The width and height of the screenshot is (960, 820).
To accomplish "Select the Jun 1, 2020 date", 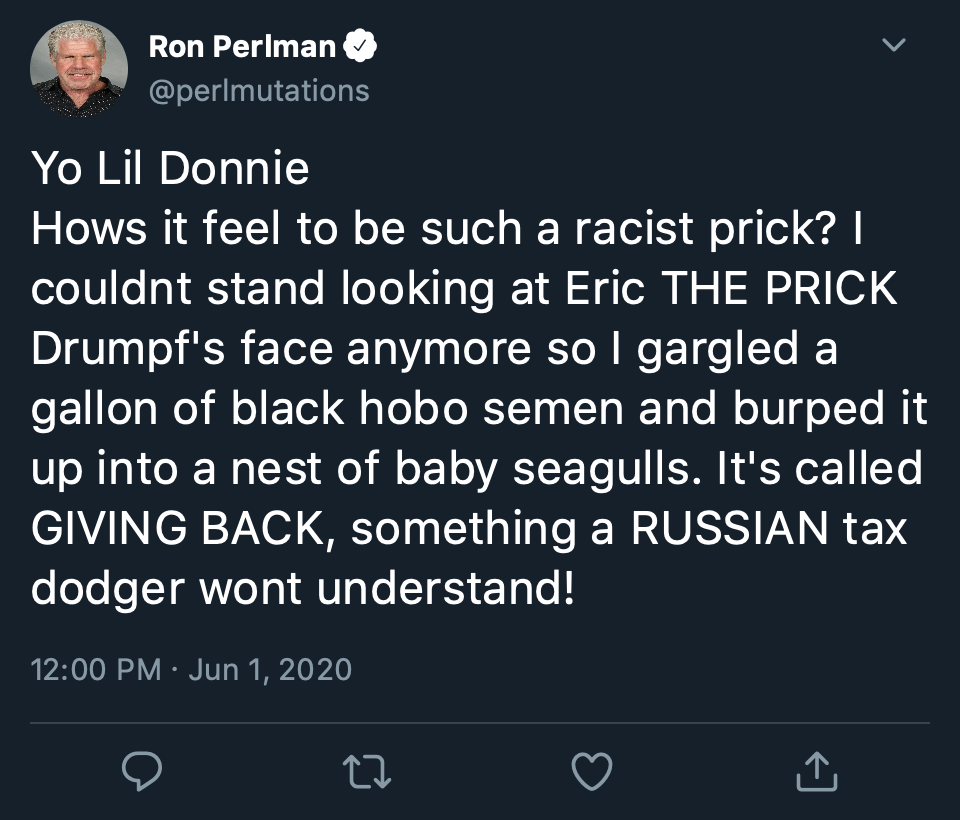I will tap(270, 669).
